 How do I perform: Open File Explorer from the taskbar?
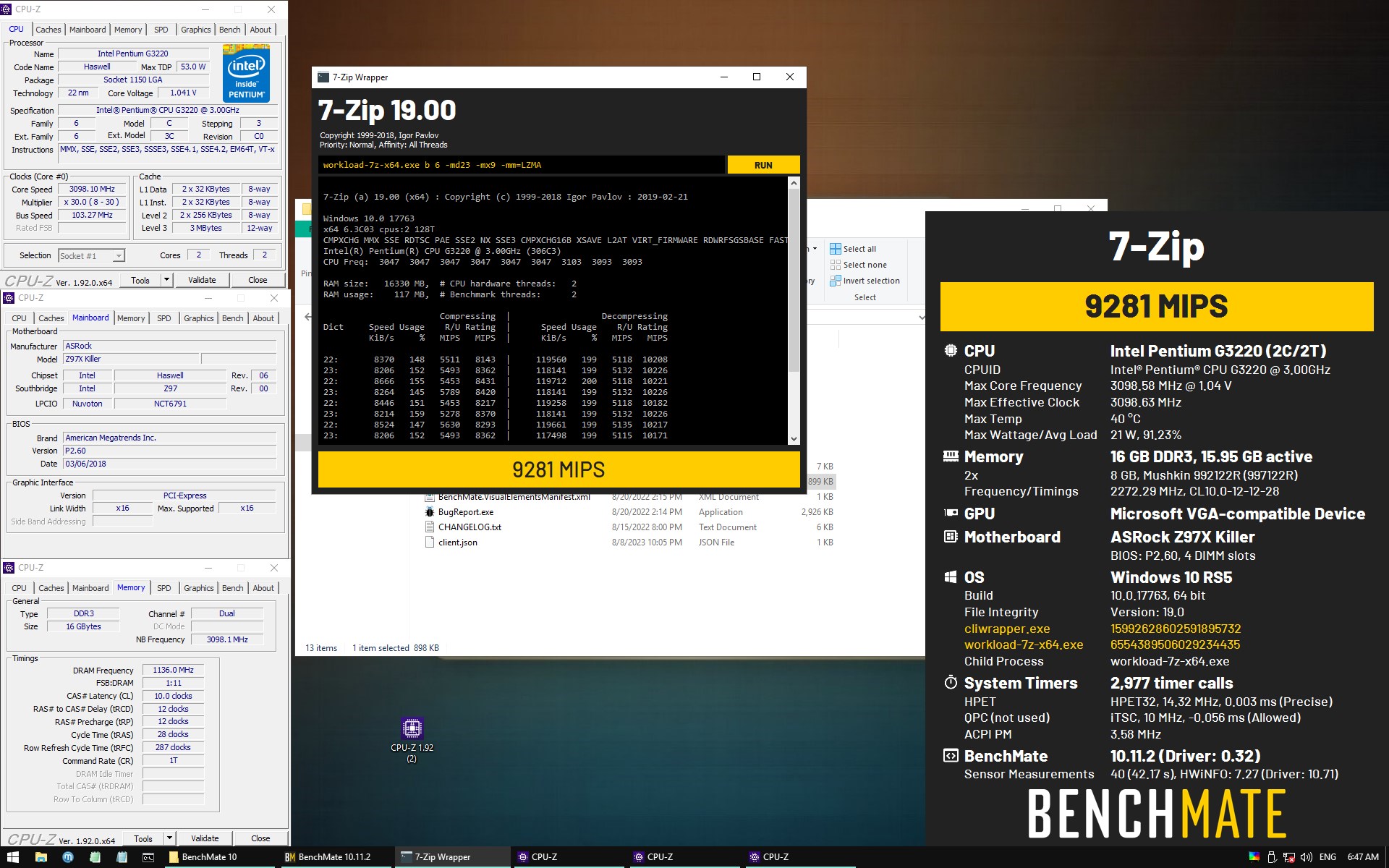point(41,857)
